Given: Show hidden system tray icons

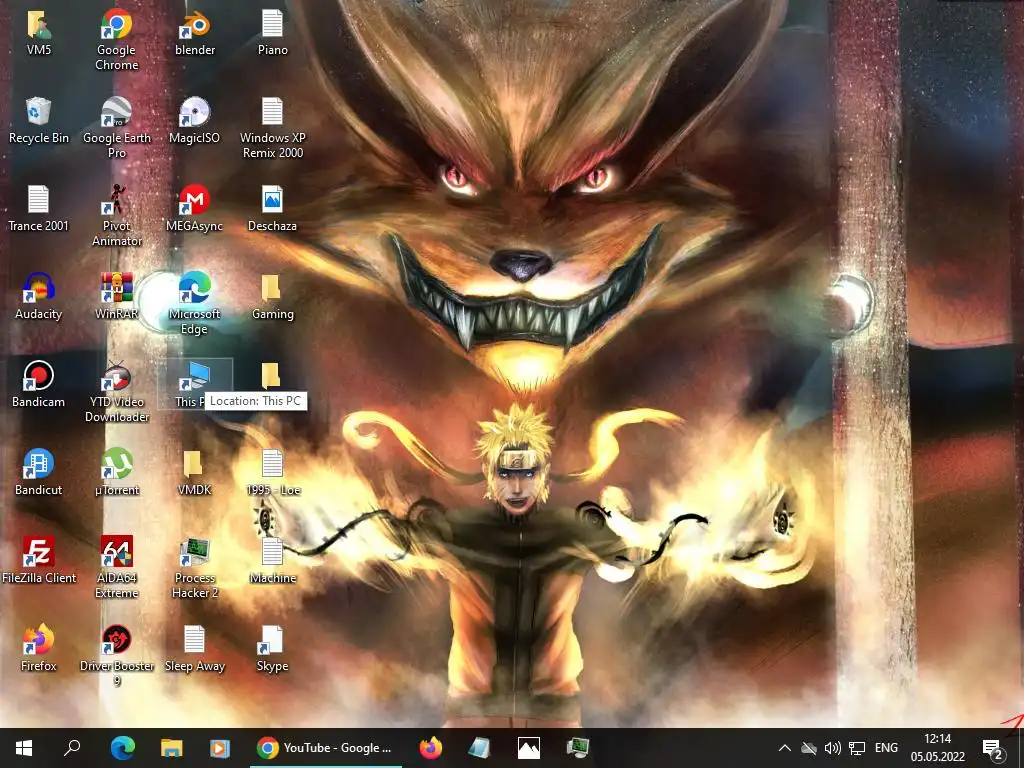Looking at the screenshot, I should point(785,748).
